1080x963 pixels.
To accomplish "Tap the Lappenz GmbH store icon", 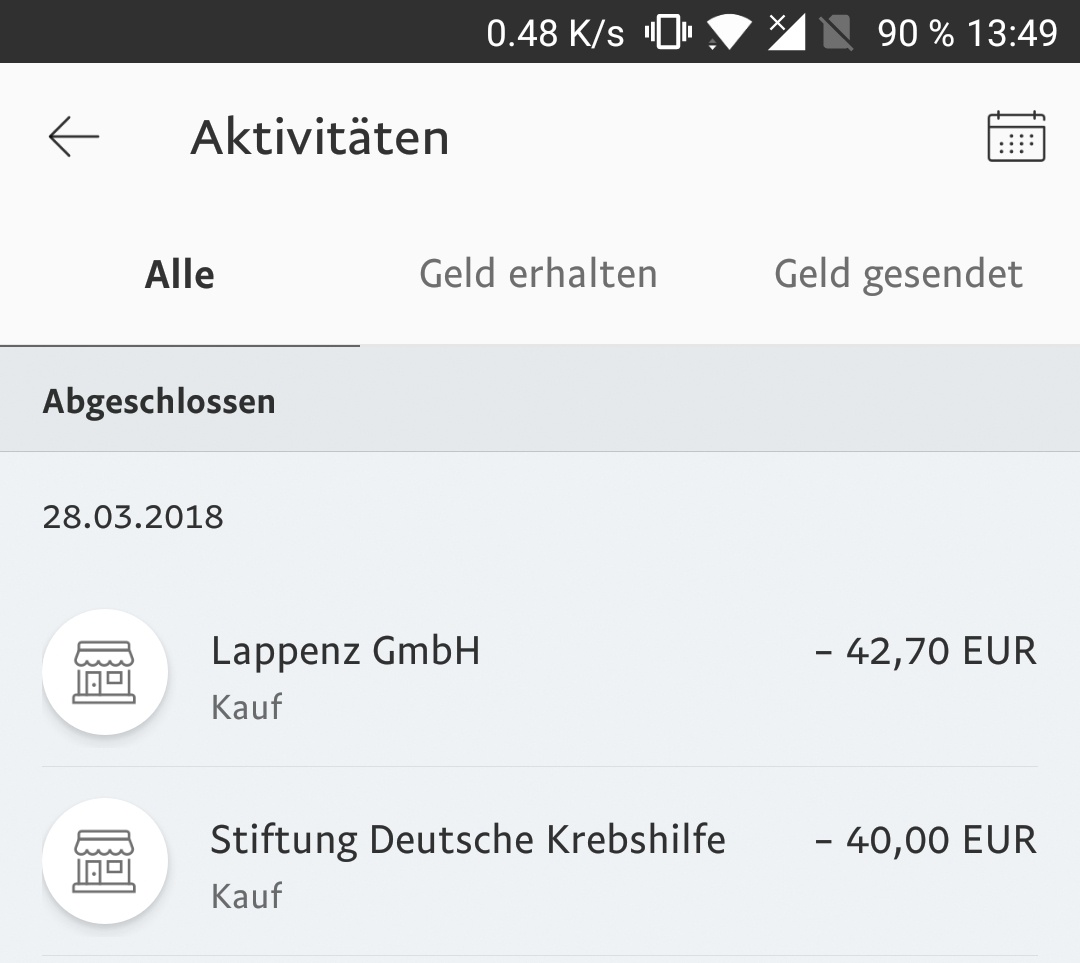I will [105, 672].
